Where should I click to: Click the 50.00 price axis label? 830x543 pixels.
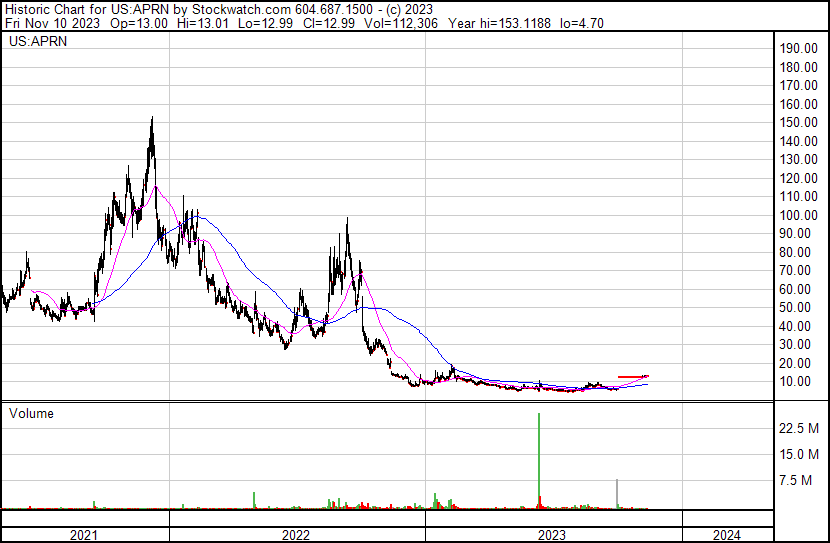click(x=802, y=307)
